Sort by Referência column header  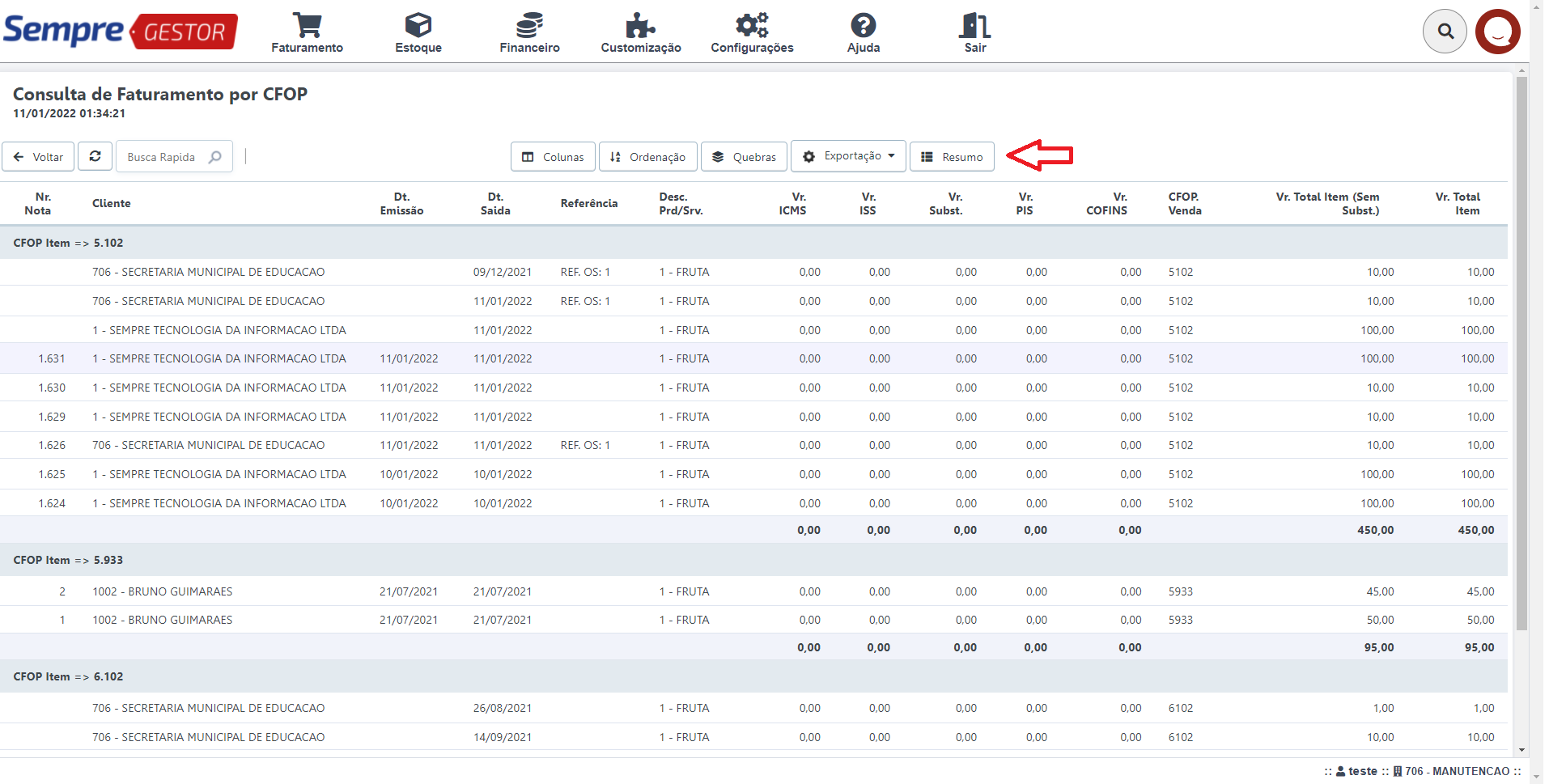pos(589,203)
